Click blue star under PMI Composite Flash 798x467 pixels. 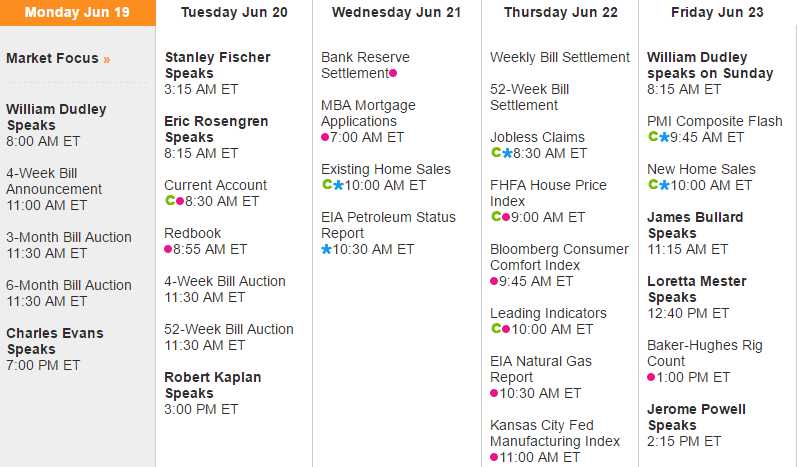coord(664,137)
